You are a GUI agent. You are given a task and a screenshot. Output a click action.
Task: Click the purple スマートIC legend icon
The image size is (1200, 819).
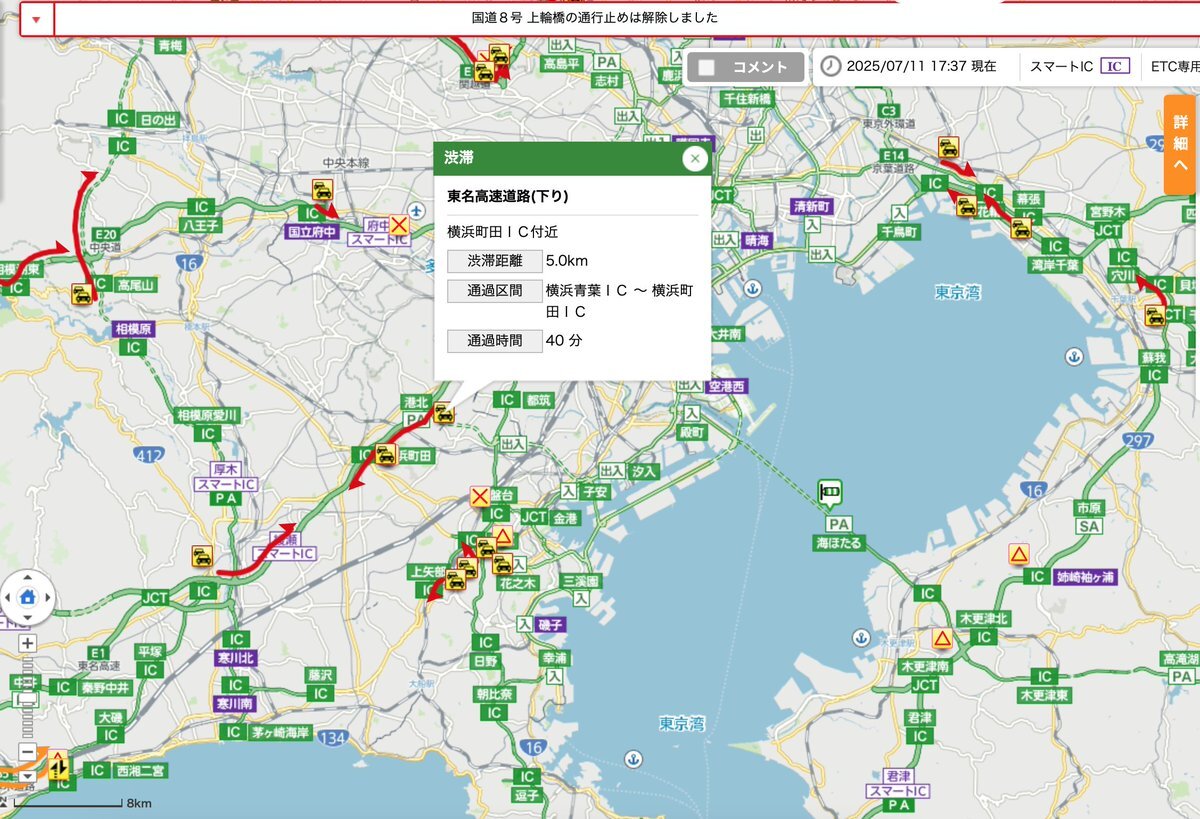click(1115, 67)
